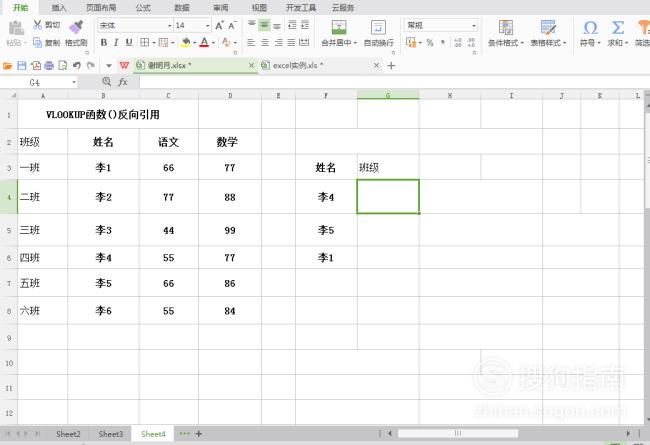This screenshot has width=650, height=445.
Task: Expand the Name Box dropdown G4
Action: point(74,82)
